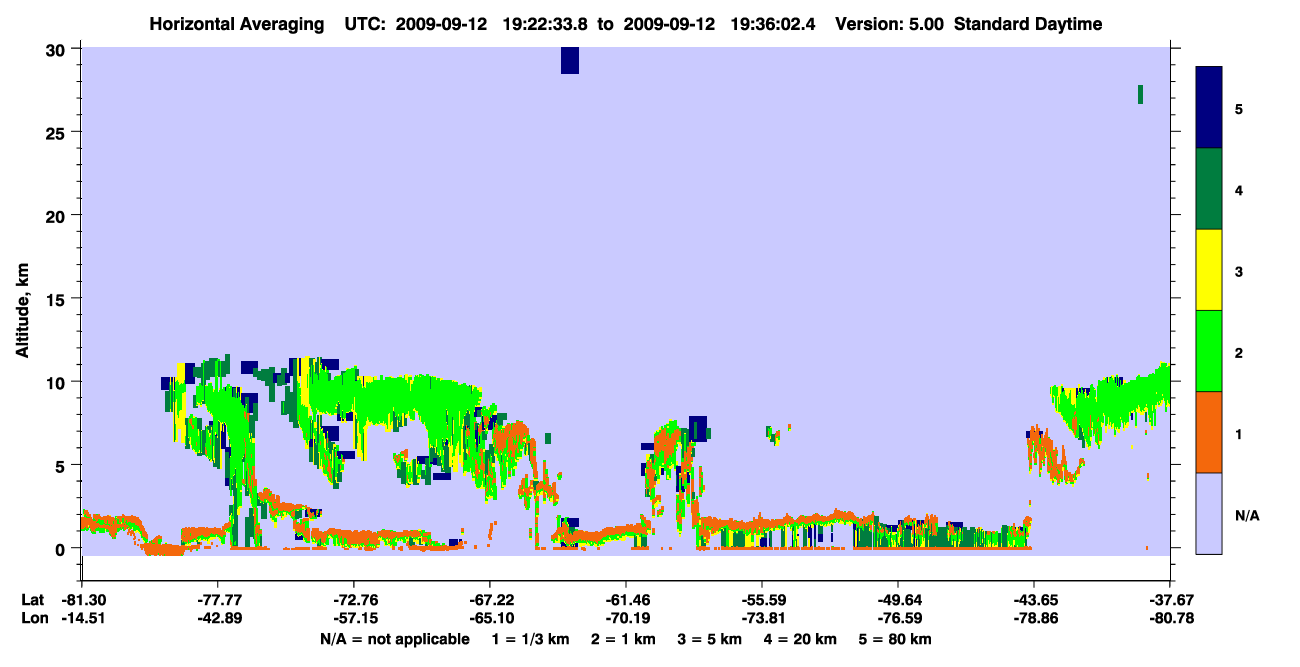Click longitude value -57.15
1300x667 pixels.
coord(353,618)
